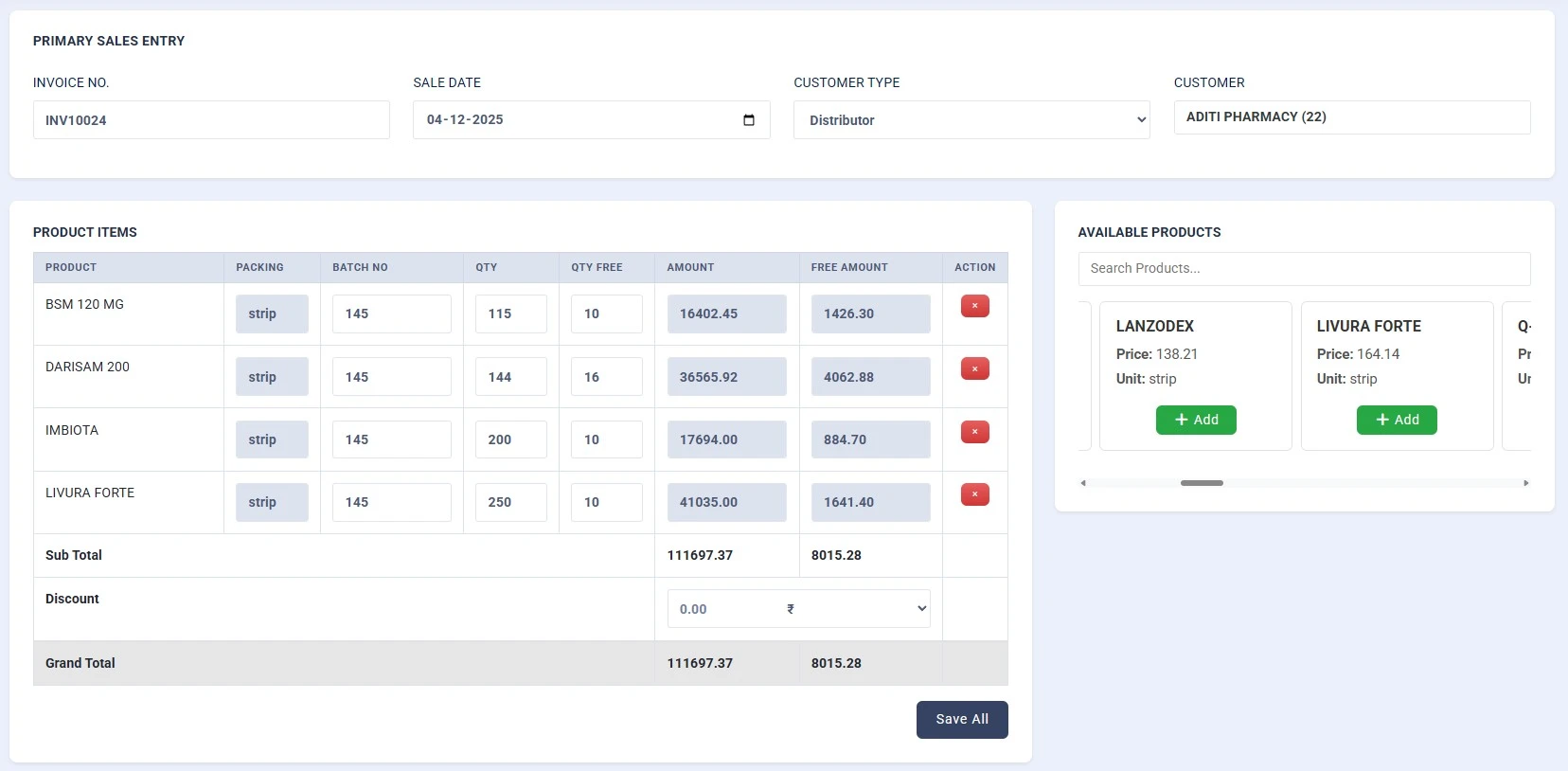1568x771 pixels.
Task: Click the PRIMARY SALES ENTRY heading
Action: coord(109,41)
